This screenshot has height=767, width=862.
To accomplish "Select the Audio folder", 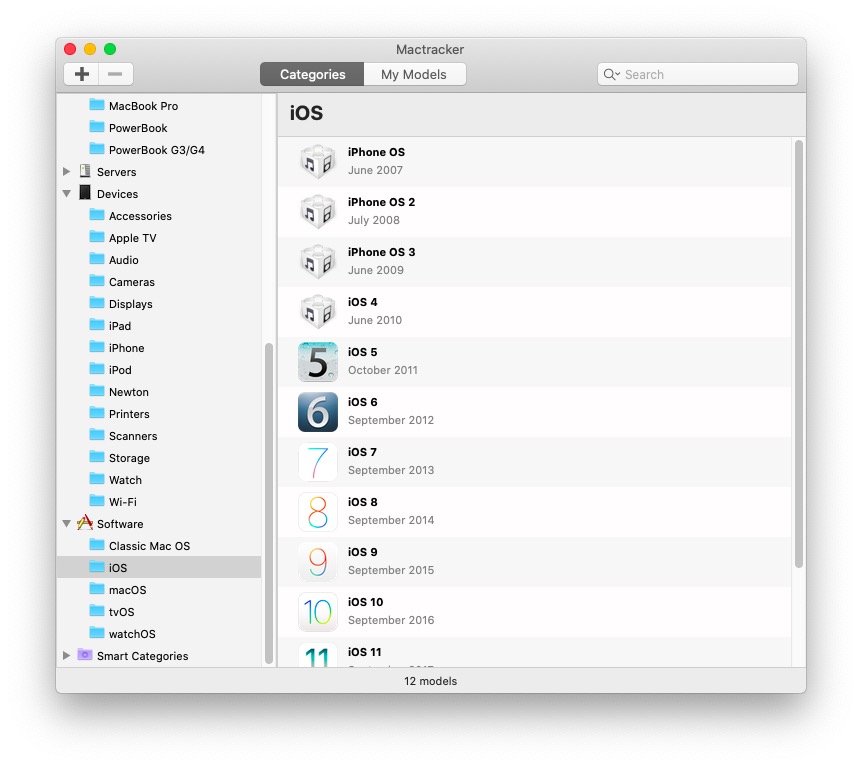I will coord(158,260).
